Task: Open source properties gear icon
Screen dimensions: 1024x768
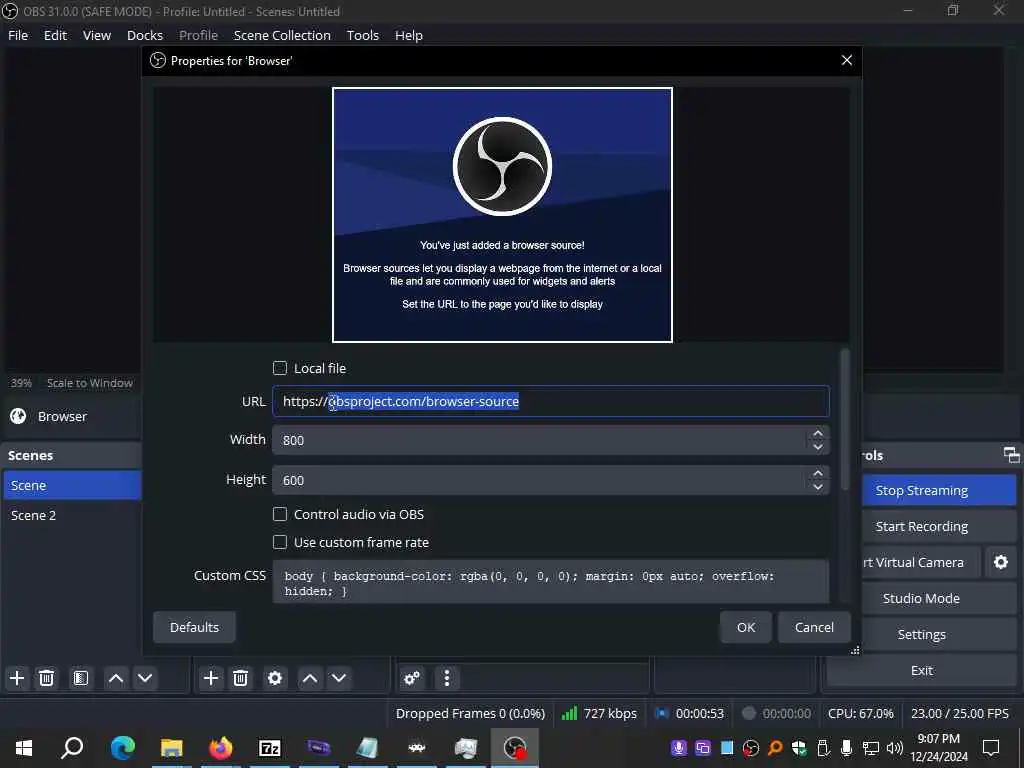Action: tap(275, 678)
